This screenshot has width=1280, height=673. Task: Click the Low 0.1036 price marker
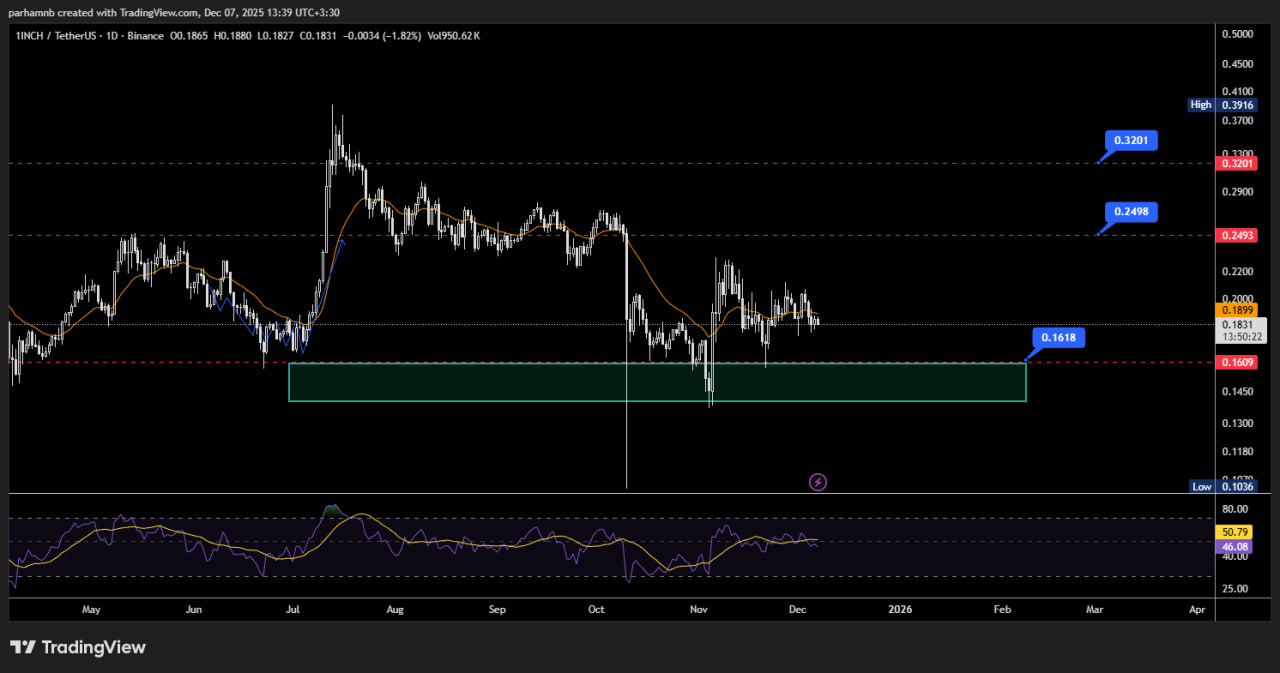tap(1222, 486)
